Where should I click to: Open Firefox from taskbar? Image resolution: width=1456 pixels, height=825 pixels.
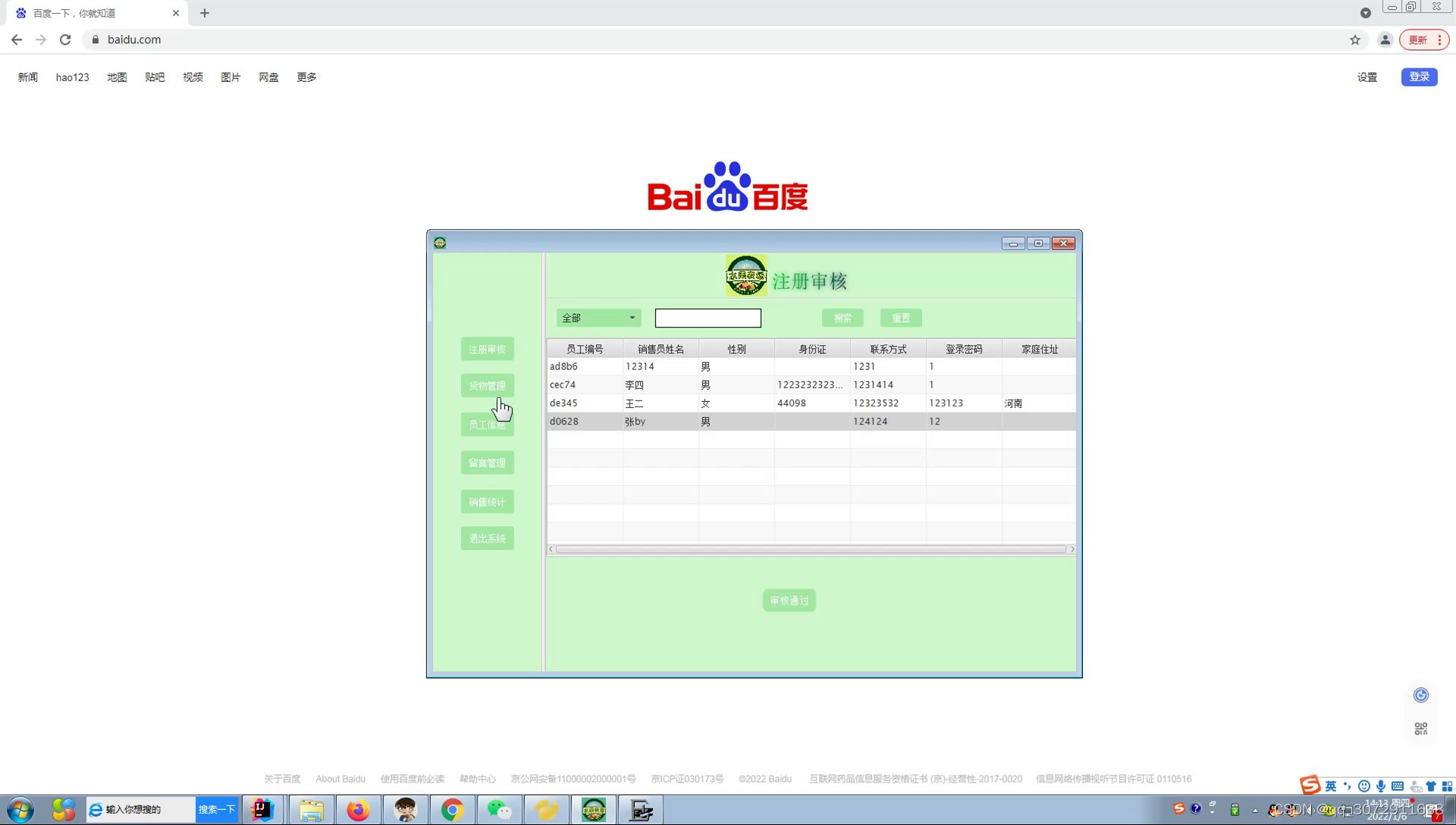click(x=358, y=810)
